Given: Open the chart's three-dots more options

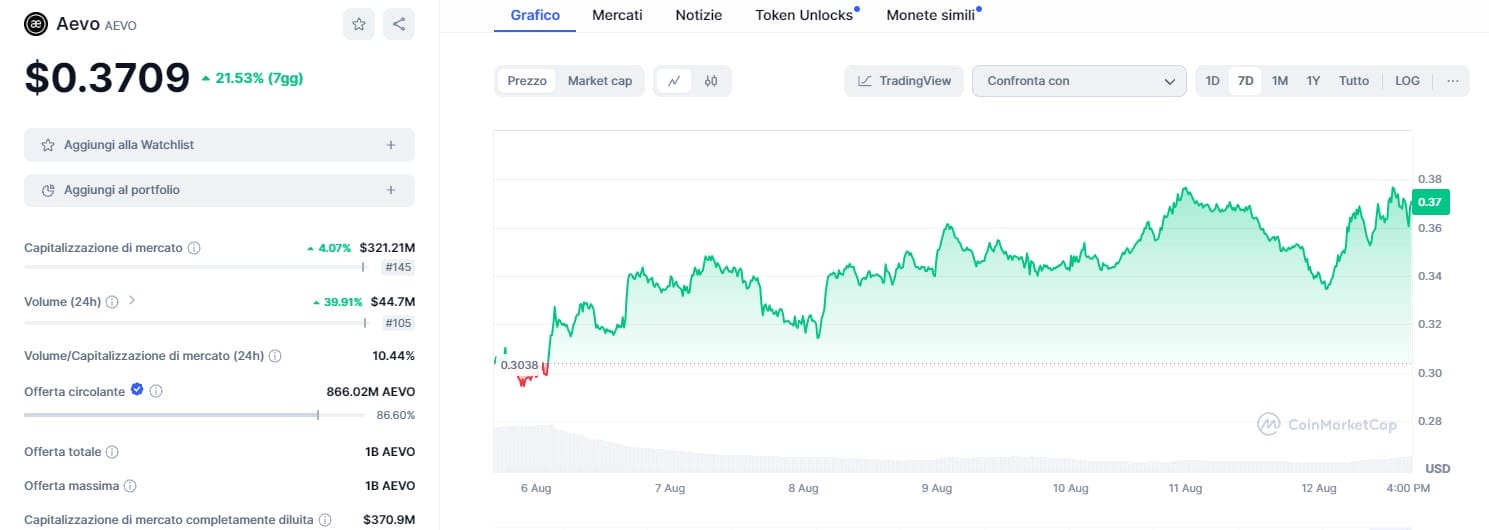Looking at the screenshot, I should [x=1453, y=81].
